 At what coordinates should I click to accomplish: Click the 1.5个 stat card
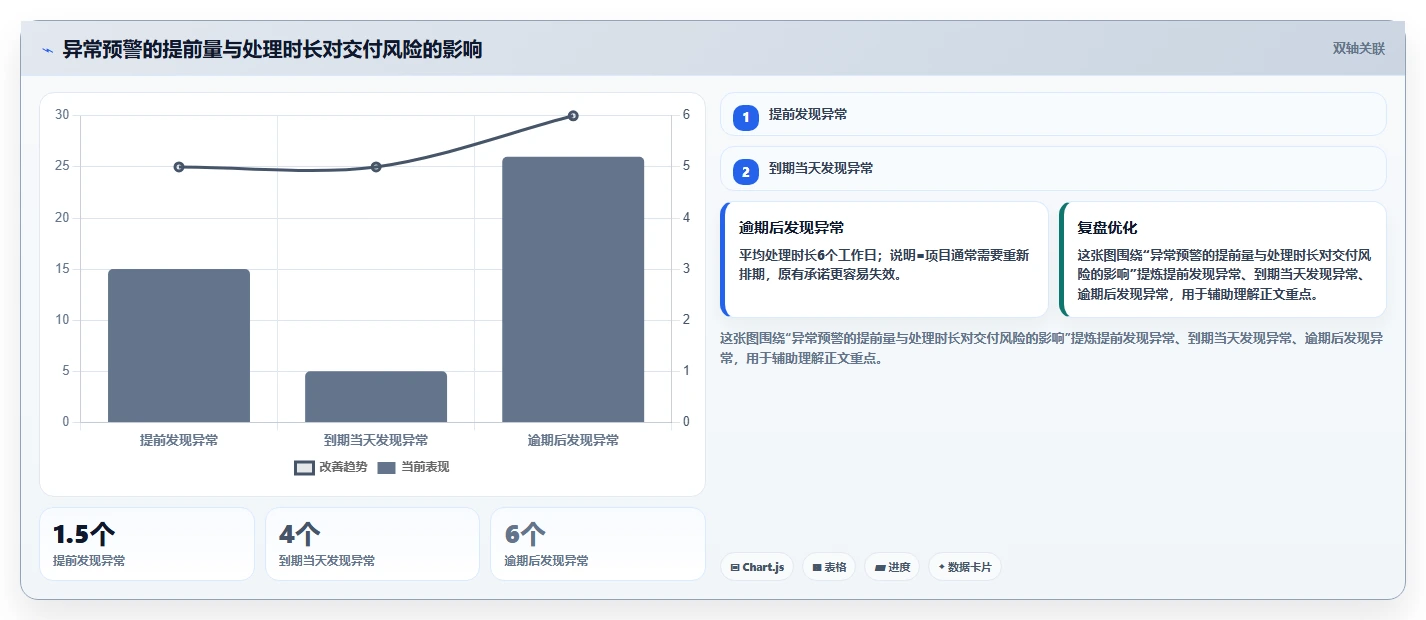(x=147, y=544)
